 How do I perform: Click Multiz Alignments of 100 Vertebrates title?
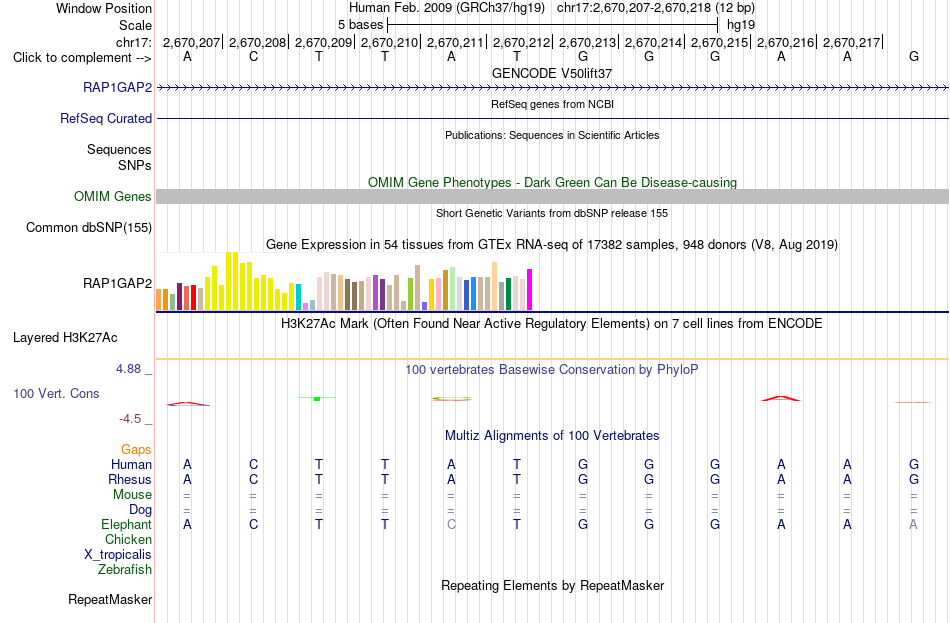[x=552, y=436]
